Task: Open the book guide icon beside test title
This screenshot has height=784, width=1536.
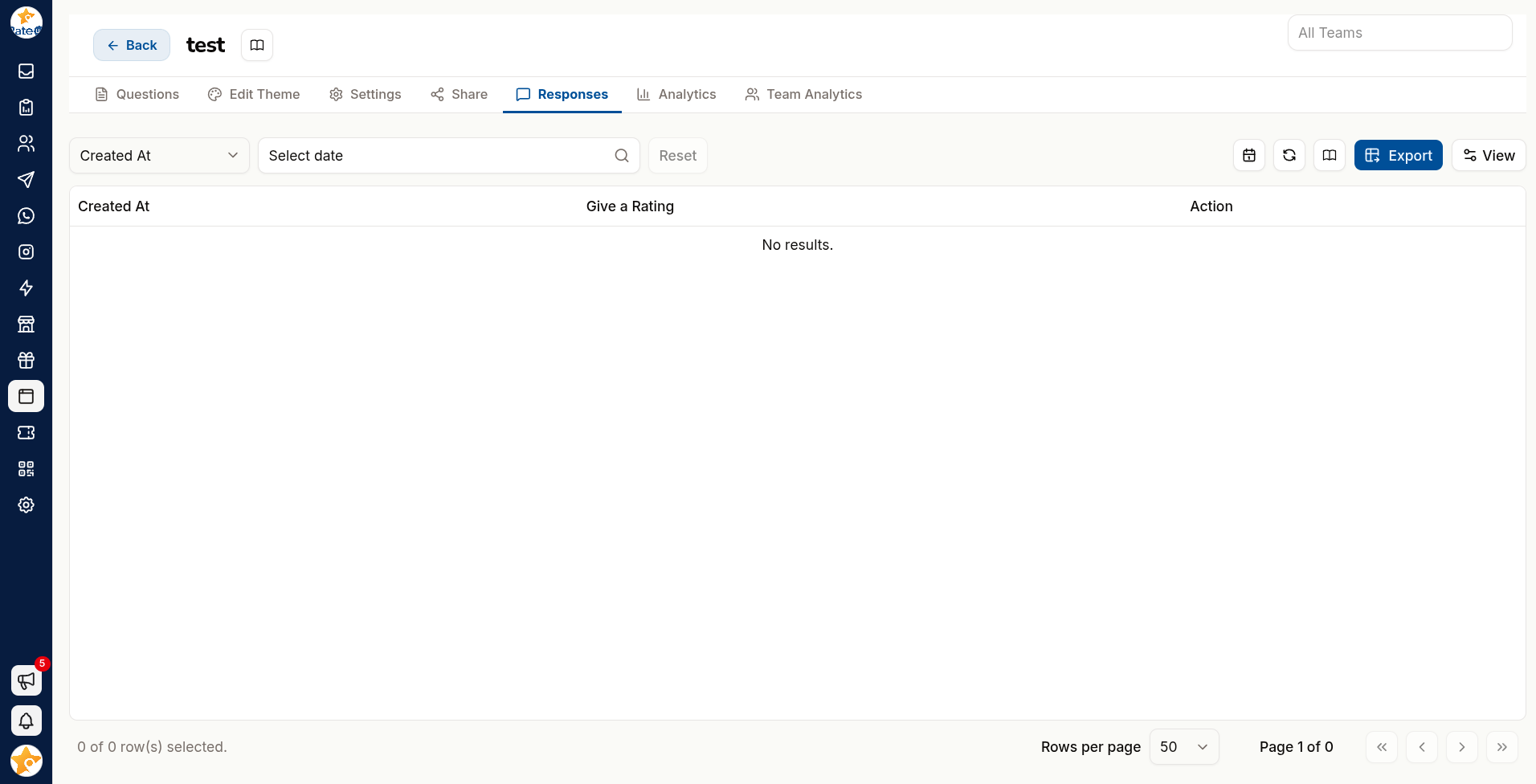Action: pos(257,45)
